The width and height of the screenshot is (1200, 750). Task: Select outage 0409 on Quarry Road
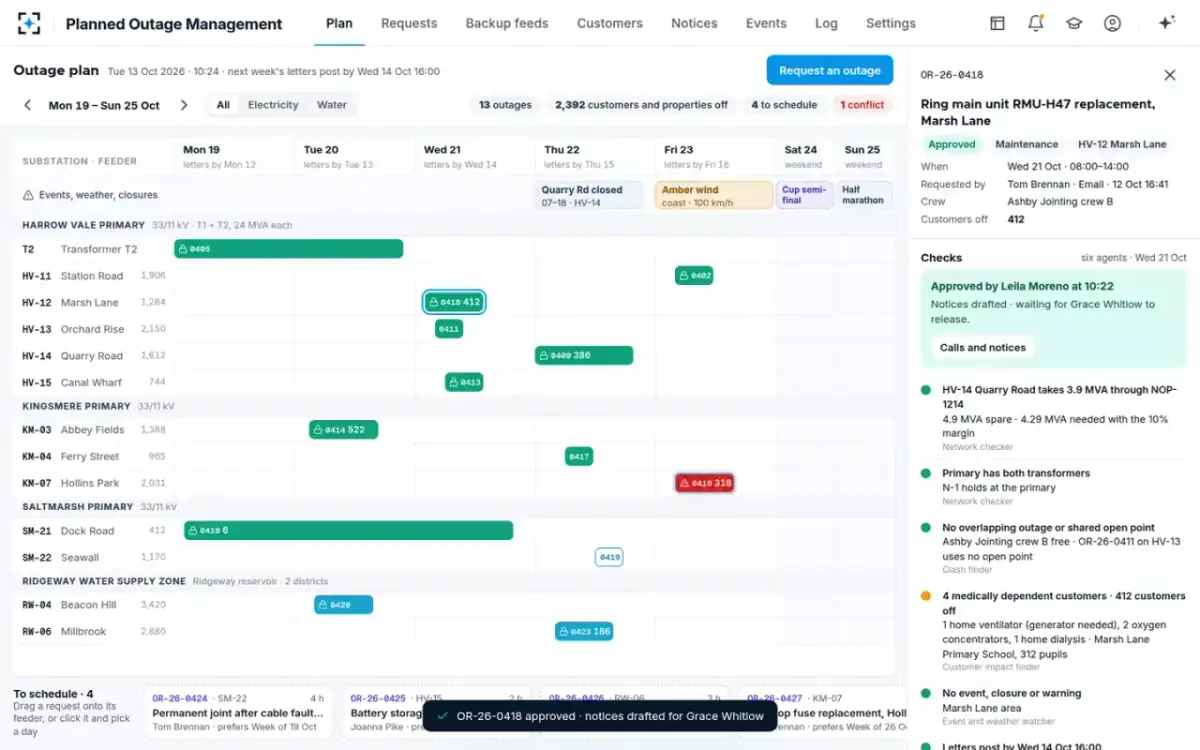pos(584,355)
